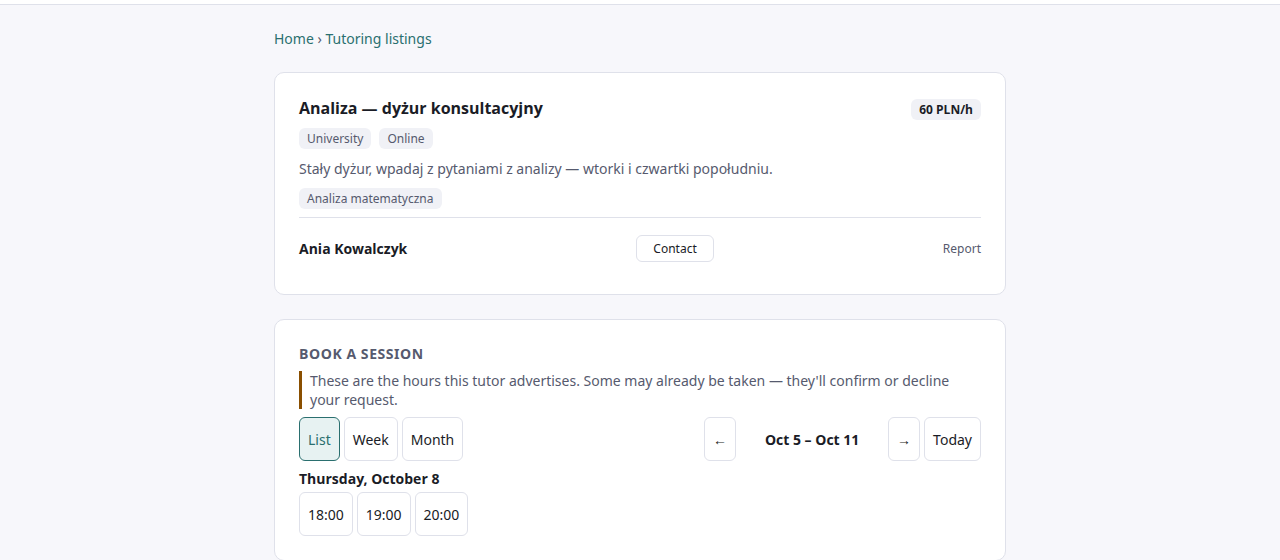Click the Analiza matematyczna subject tag
The height and width of the screenshot is (560, 1280).
[370, 199]
